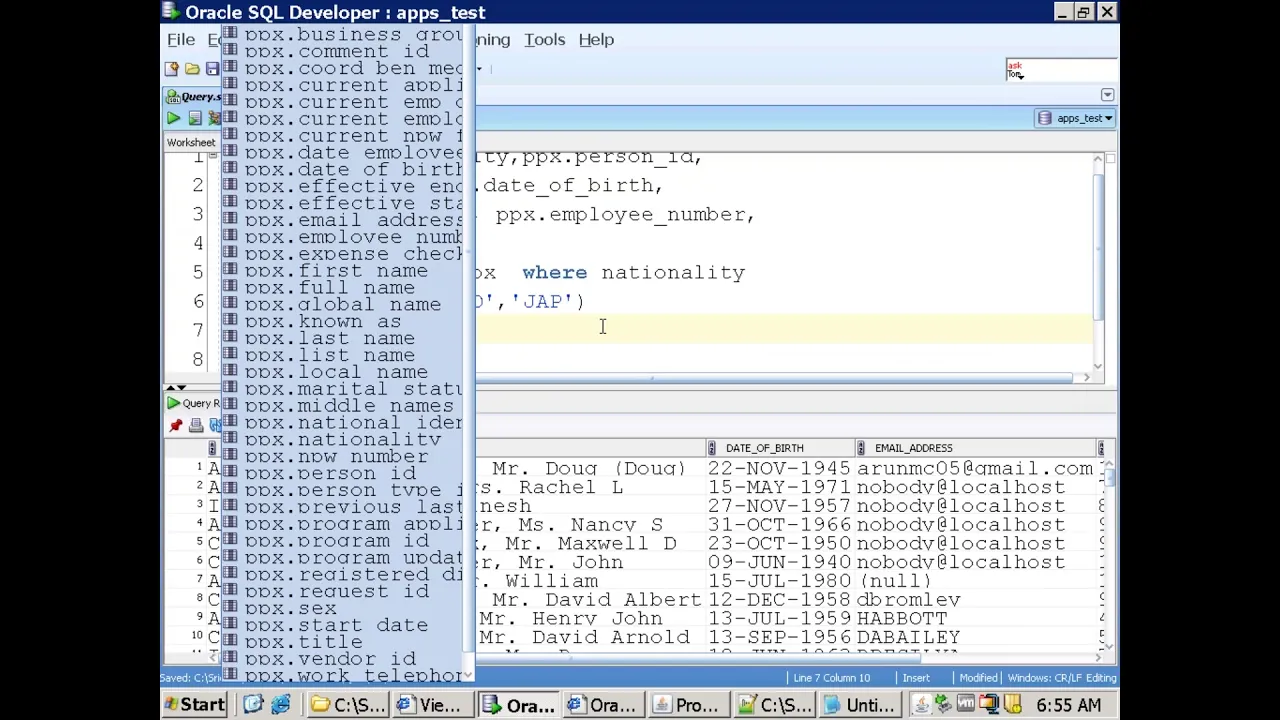Open the Windows Start menu
Viewport: 1280px width, 720px height.
pyautogui.click(x=195, y=705)
